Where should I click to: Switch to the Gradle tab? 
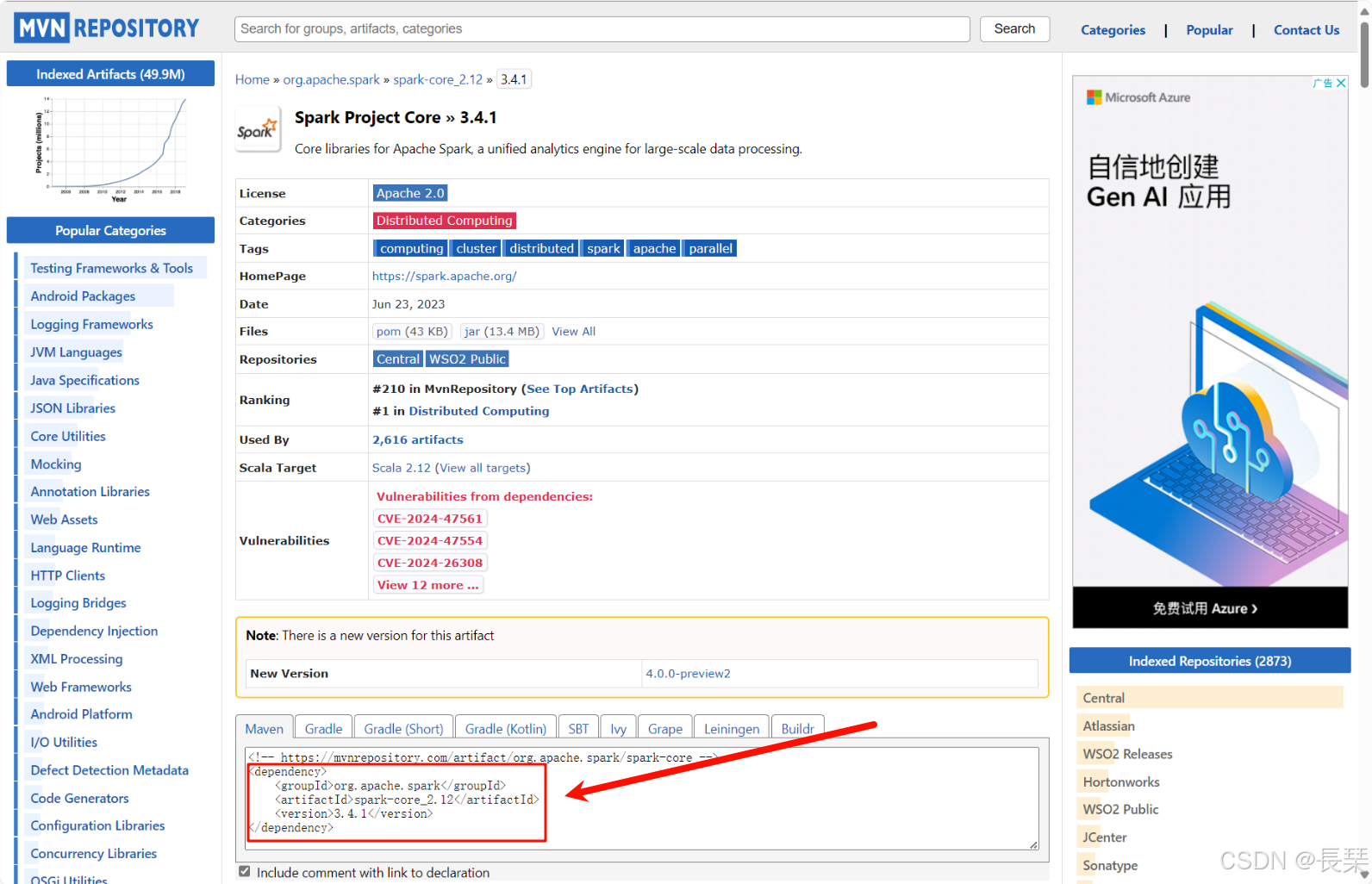[323, 728]
